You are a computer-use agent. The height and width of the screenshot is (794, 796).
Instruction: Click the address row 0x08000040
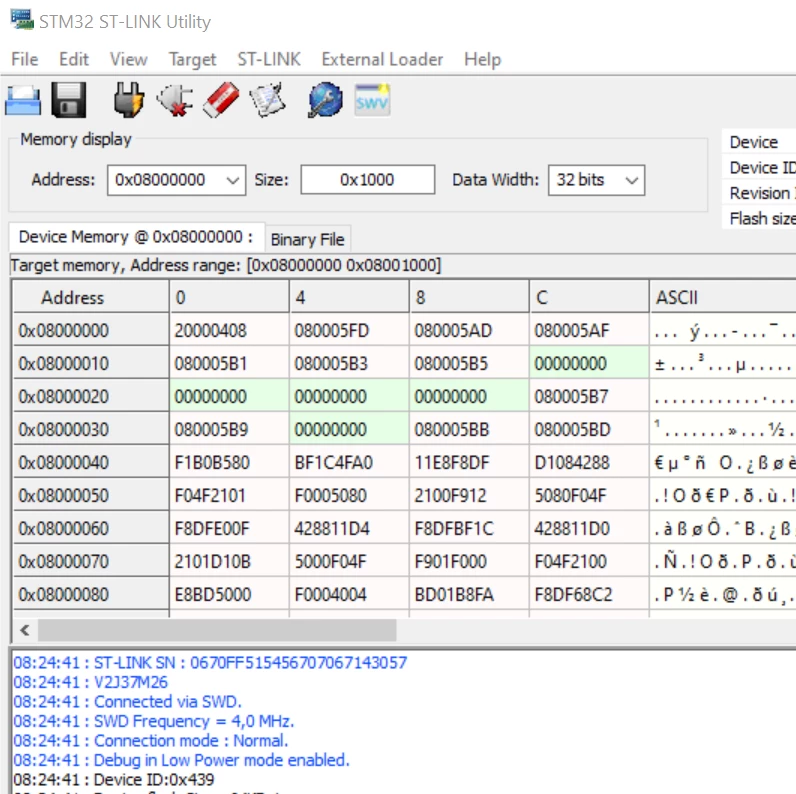(x=91, y=462)
